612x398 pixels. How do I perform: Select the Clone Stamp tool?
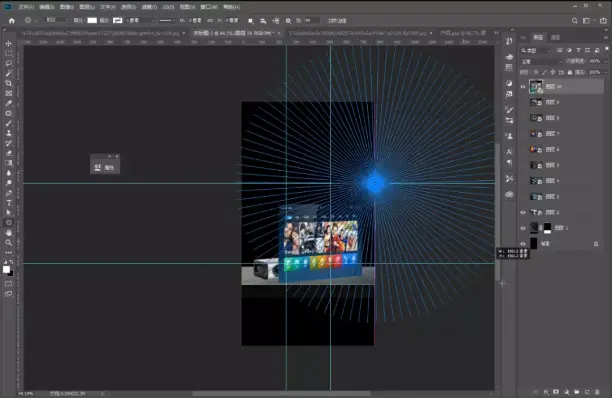9,133
